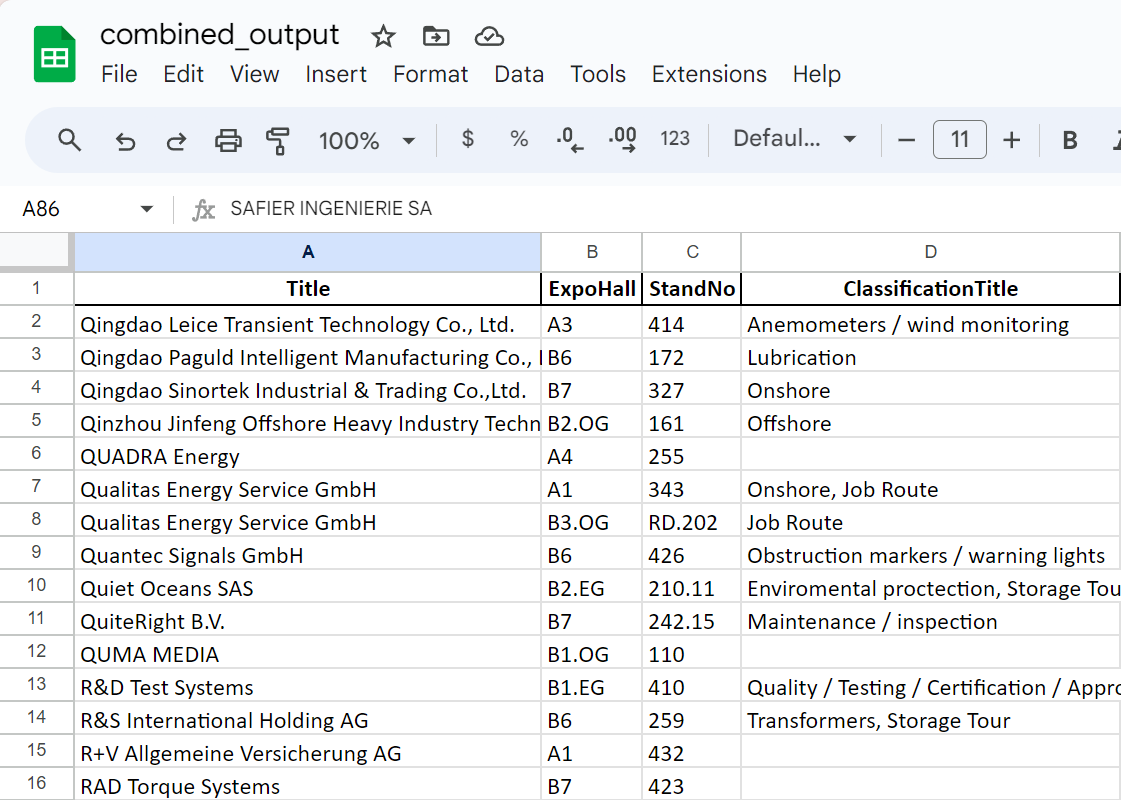Format as percent
Viewport: 1121px width, 800px height.
(519, 139)
